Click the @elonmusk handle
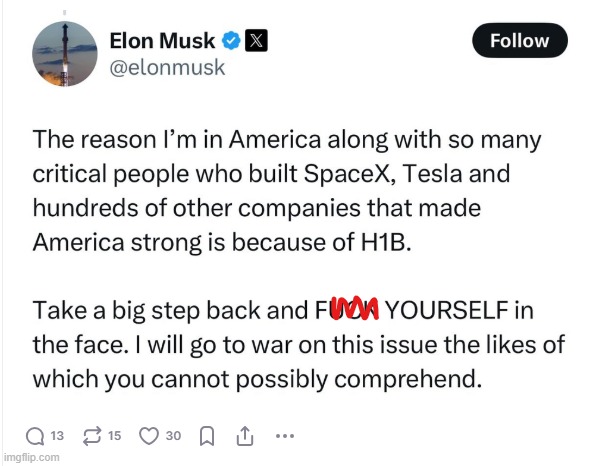This screenshot has width=608, height=466. point(167,68)
